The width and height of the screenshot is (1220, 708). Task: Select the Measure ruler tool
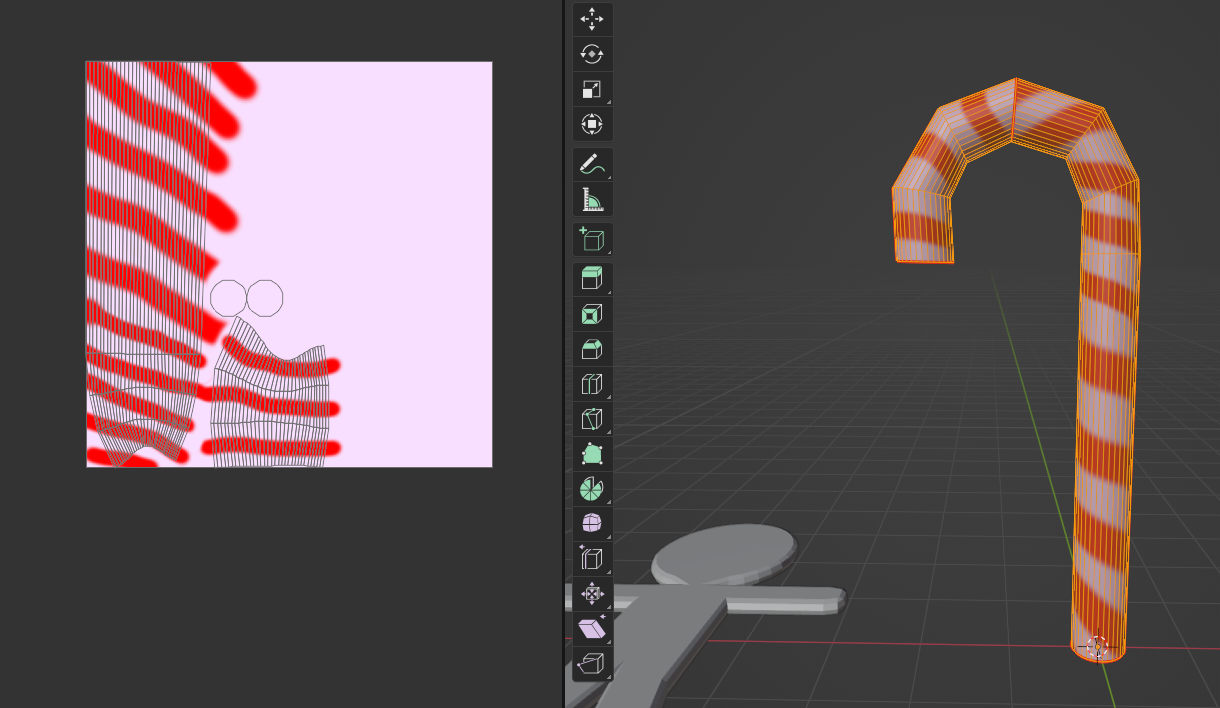click(592, 199)
